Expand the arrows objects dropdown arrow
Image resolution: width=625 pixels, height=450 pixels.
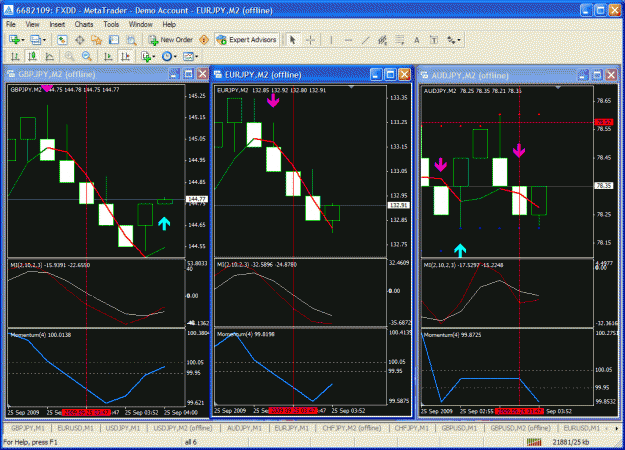[x=459, y=40]
